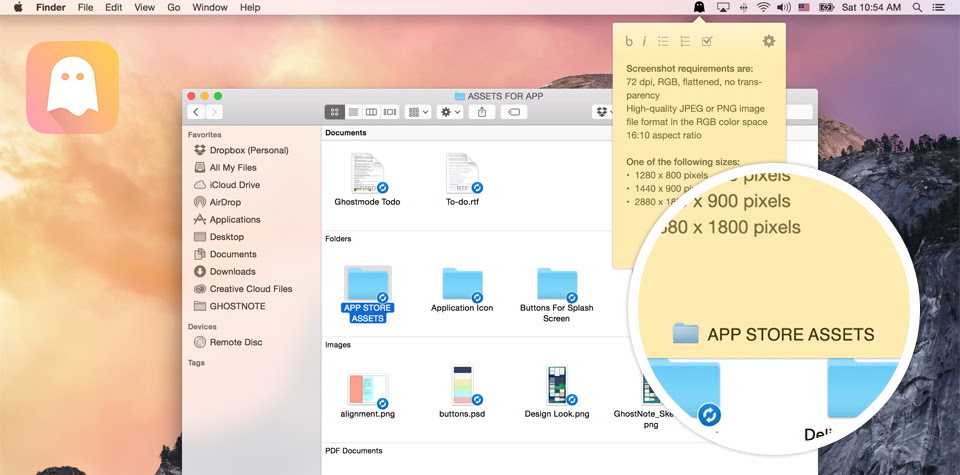Open the Action gear dropdown
Viewport: 960px width, 475px height.
tap(450, 112)
